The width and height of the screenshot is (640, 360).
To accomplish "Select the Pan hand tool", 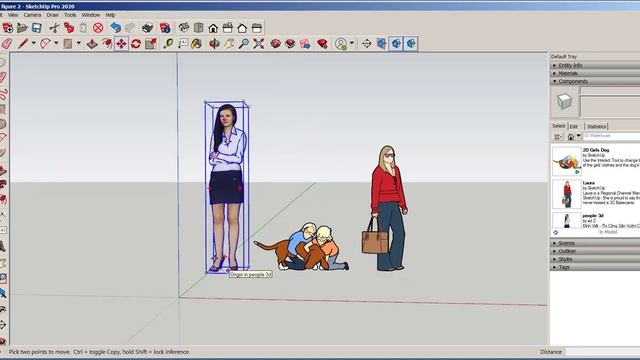I will tap(229, 44).
